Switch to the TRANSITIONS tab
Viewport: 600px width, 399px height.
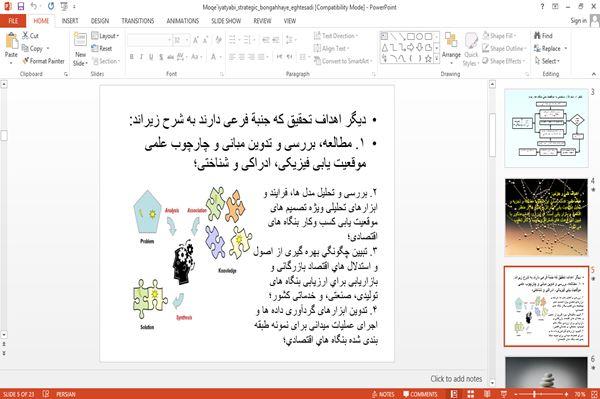pos(138,21)
